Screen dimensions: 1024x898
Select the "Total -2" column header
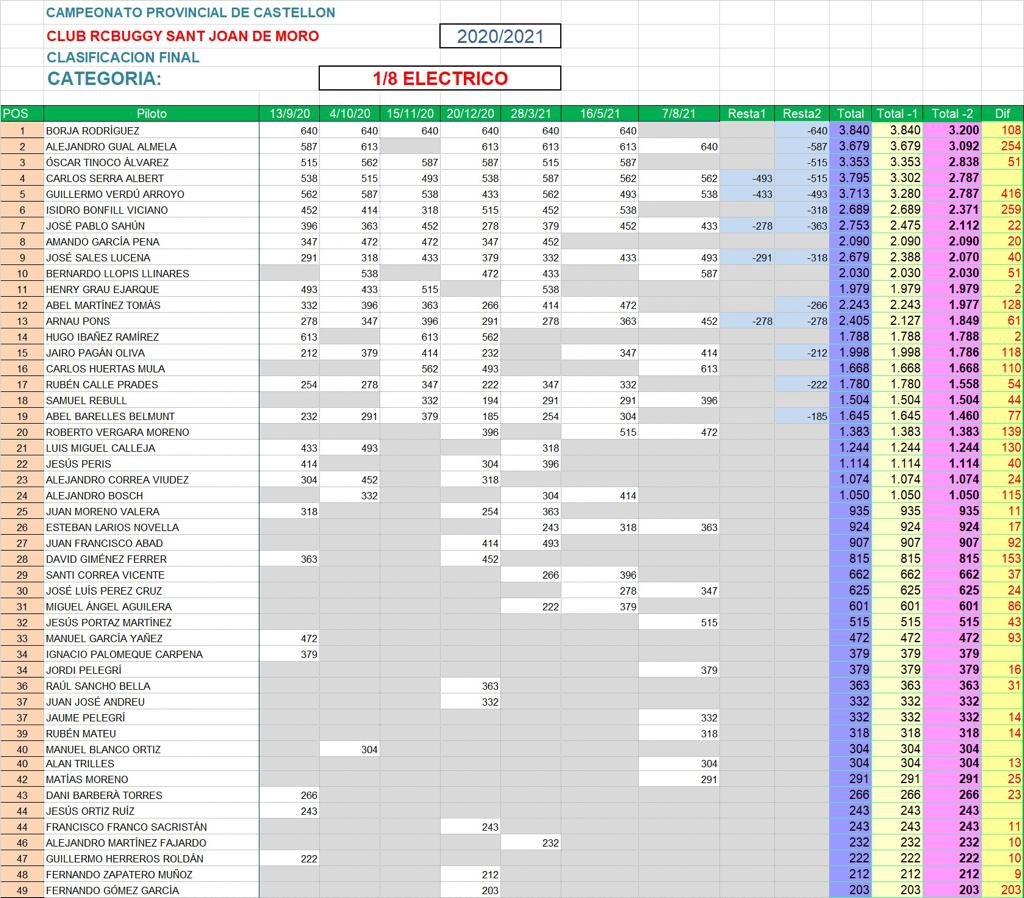point(952,114)
